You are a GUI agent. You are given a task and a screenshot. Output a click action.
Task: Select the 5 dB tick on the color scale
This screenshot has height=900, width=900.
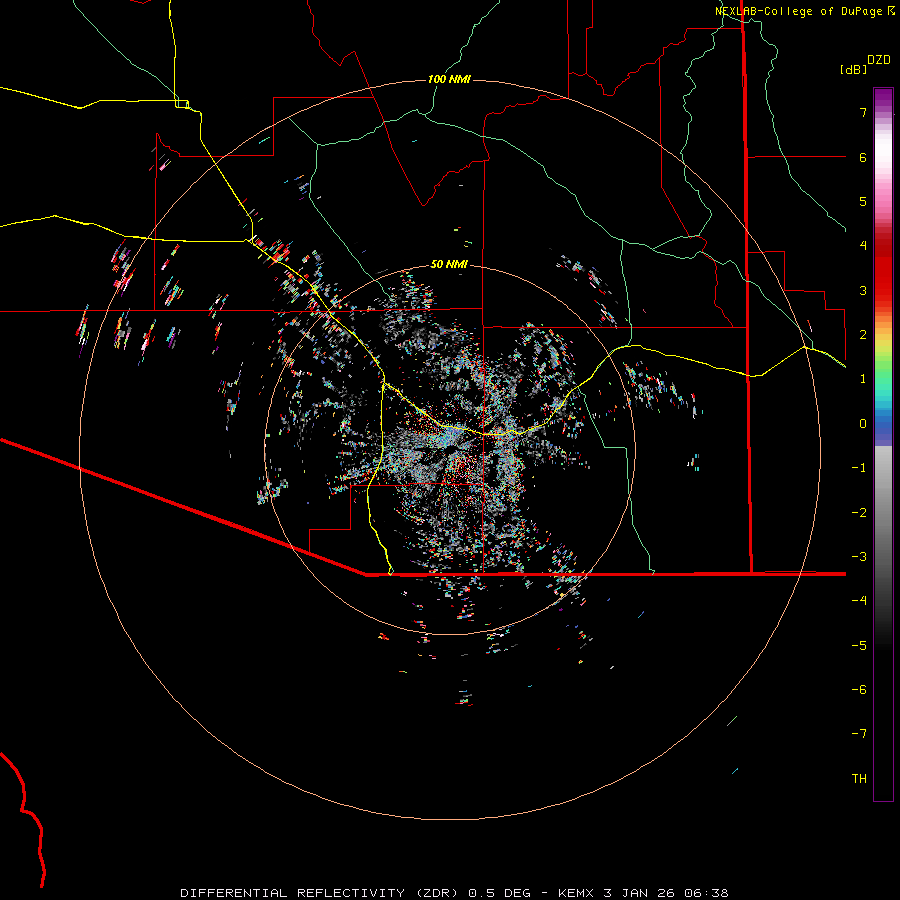(x=863, y=201)
